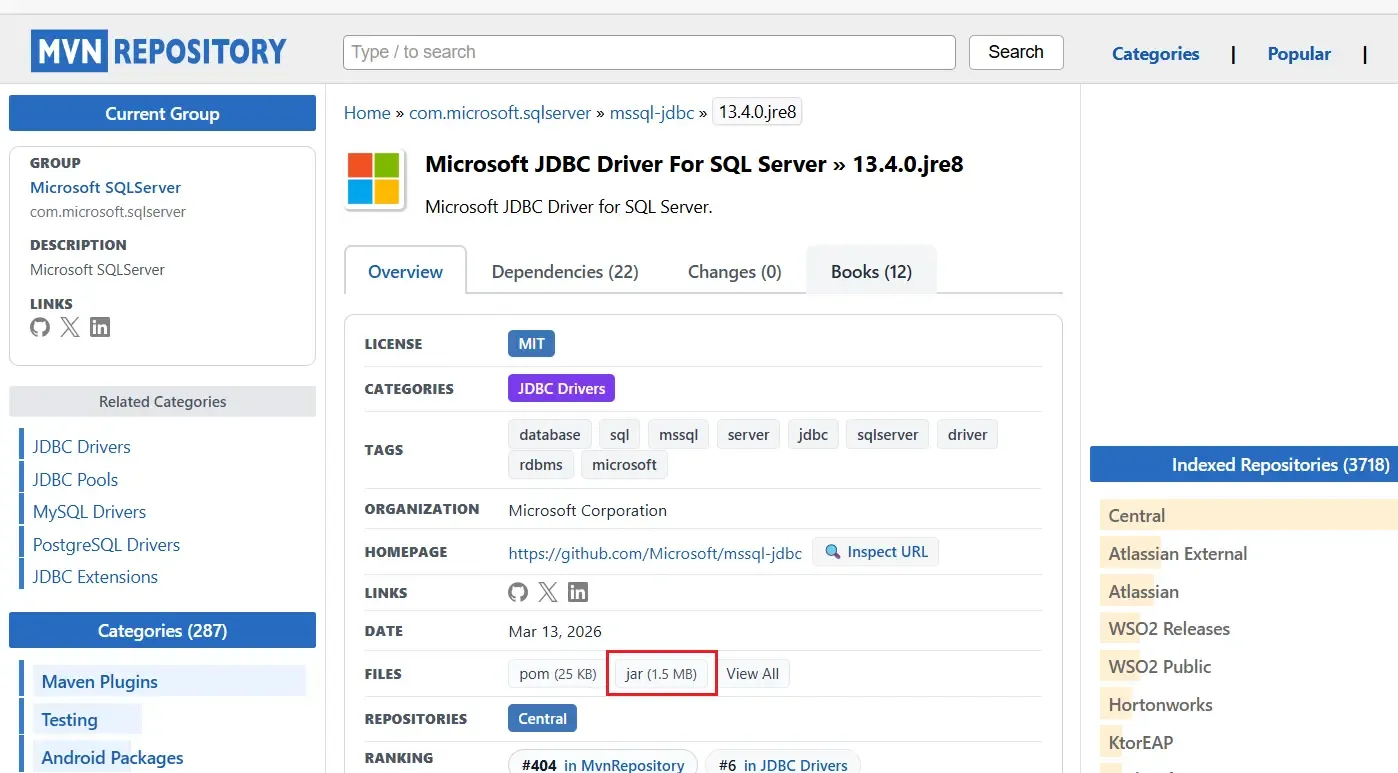Click Indexed Repositories (3718) header

[x=1244, y=464]
